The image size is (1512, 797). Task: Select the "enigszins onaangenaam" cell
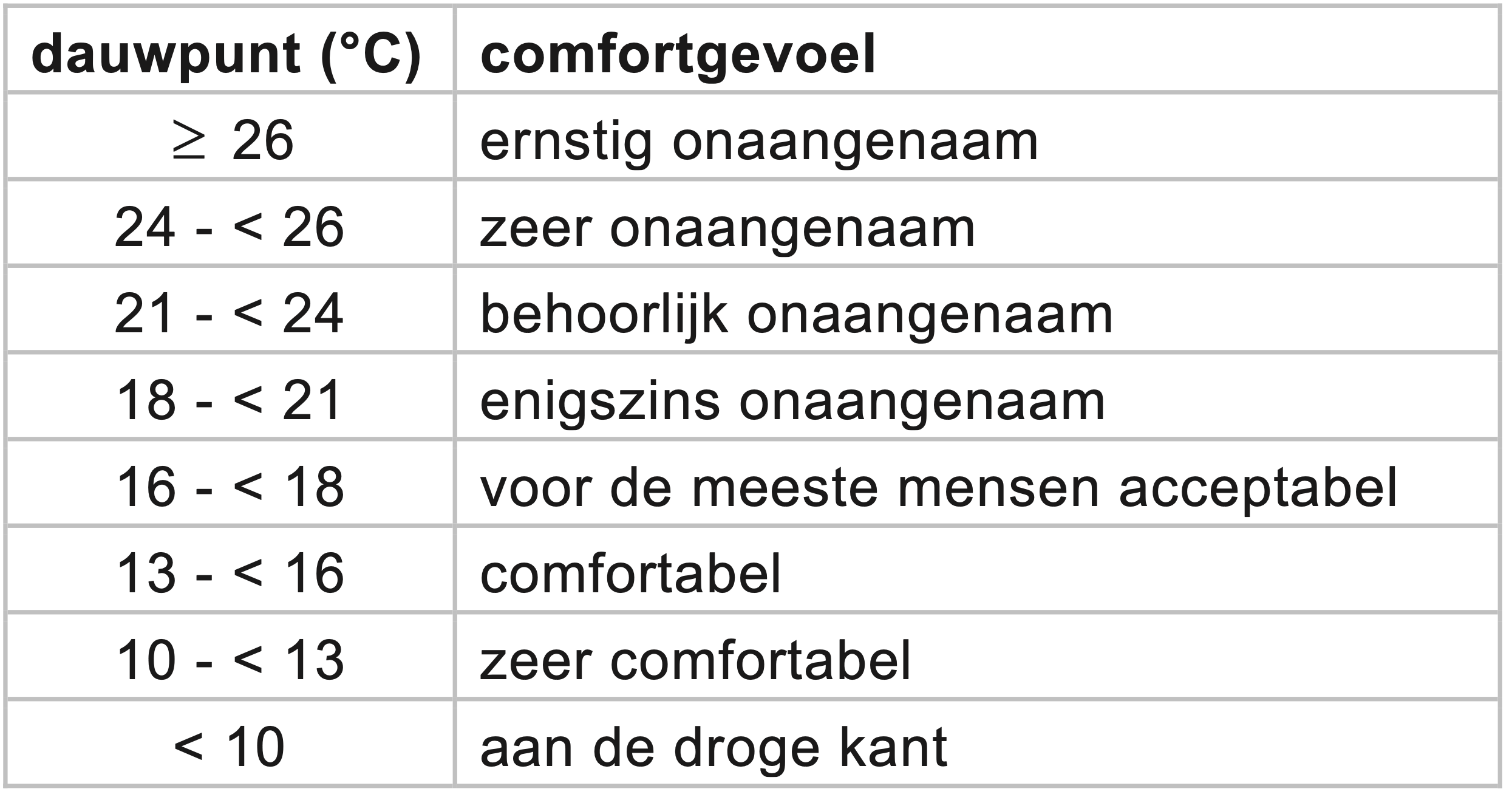792,400
